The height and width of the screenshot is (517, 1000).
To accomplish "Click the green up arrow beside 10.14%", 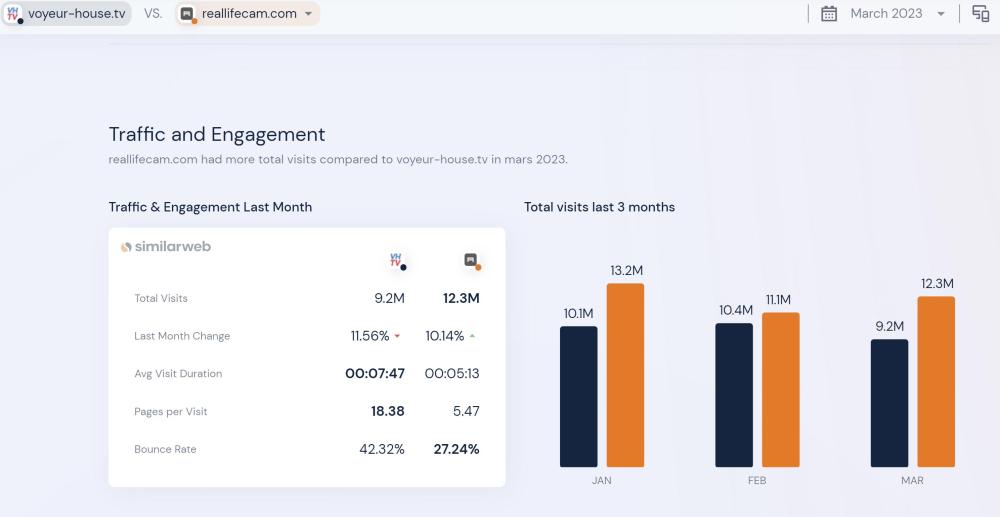I will click(x=472, y=336).
